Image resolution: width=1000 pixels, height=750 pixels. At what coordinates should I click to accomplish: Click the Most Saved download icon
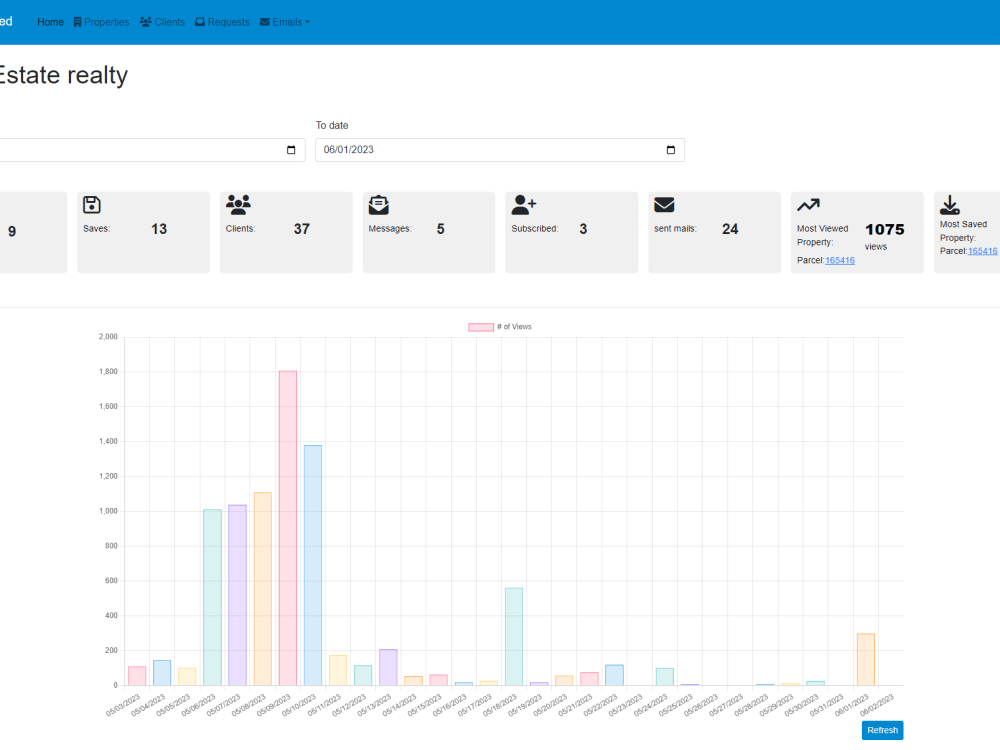point(950,205)
